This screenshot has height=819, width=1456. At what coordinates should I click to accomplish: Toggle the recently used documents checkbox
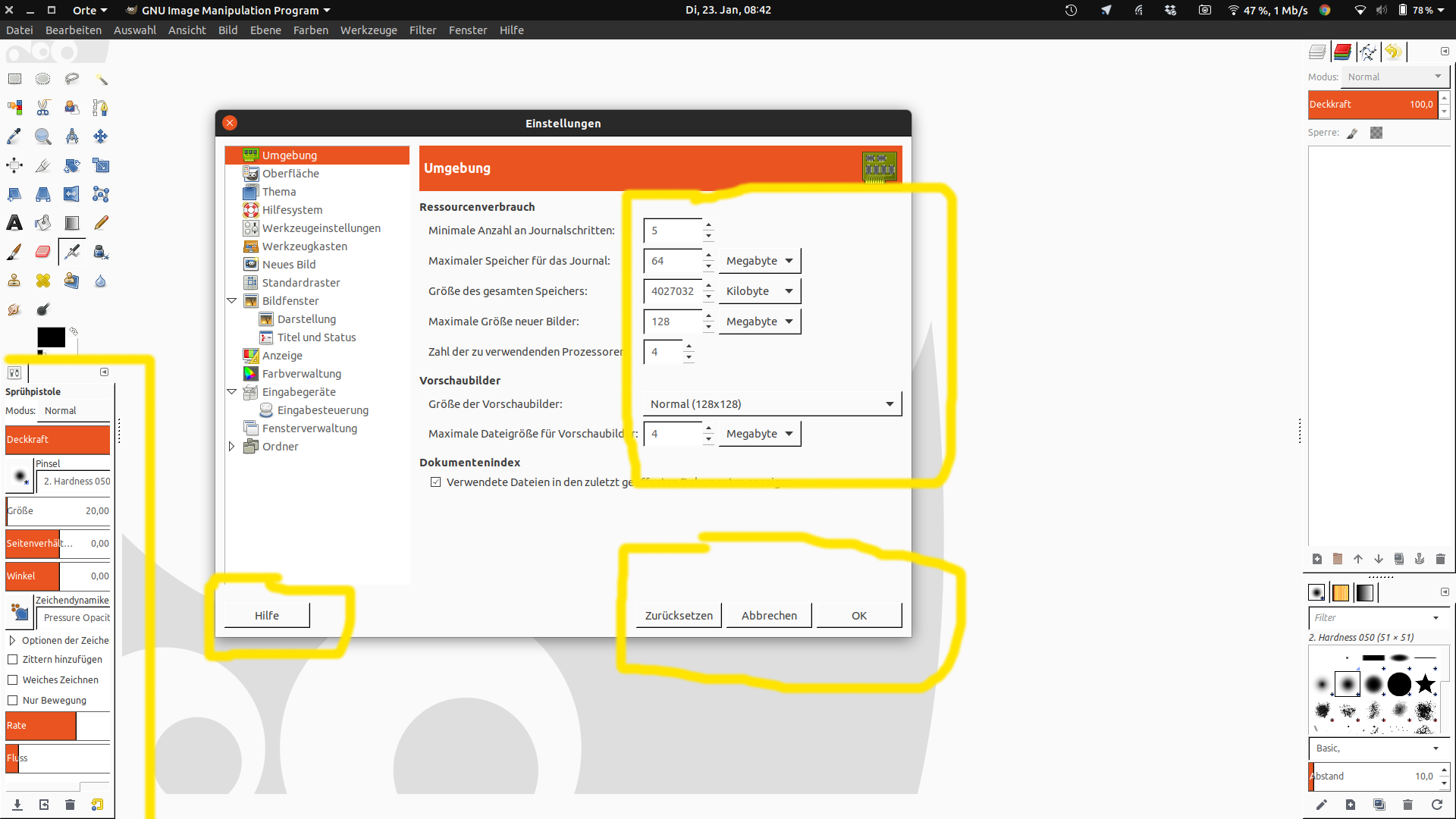(x=436, y=482)
